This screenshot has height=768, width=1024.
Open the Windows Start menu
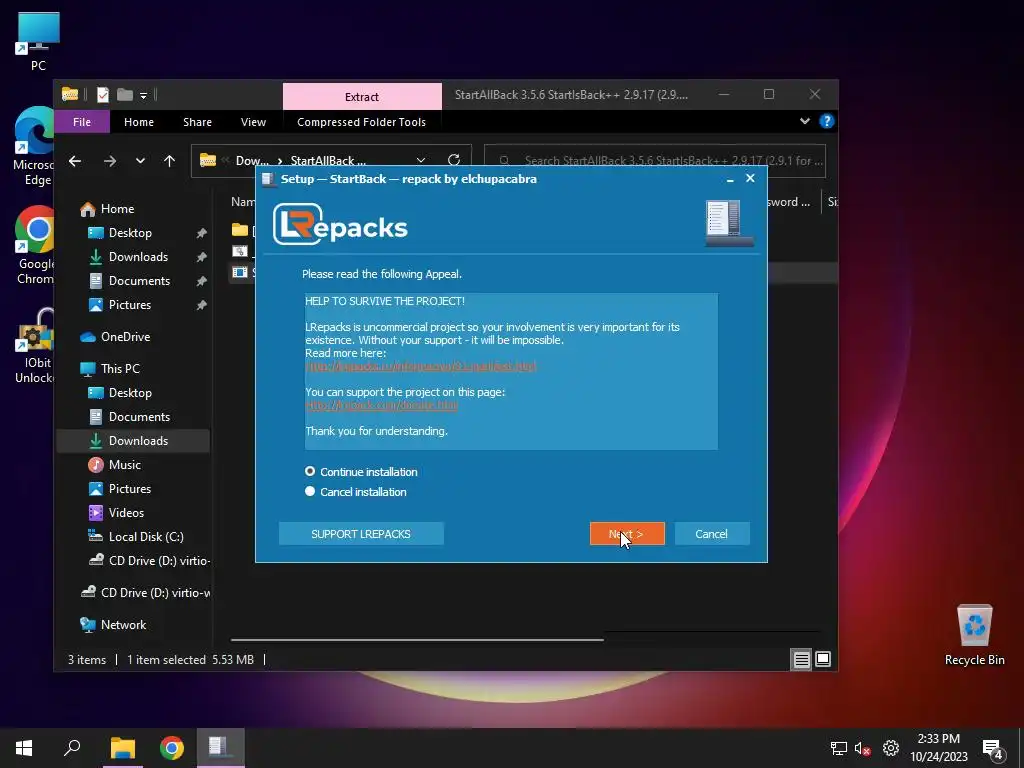click(x=24, y=748)
